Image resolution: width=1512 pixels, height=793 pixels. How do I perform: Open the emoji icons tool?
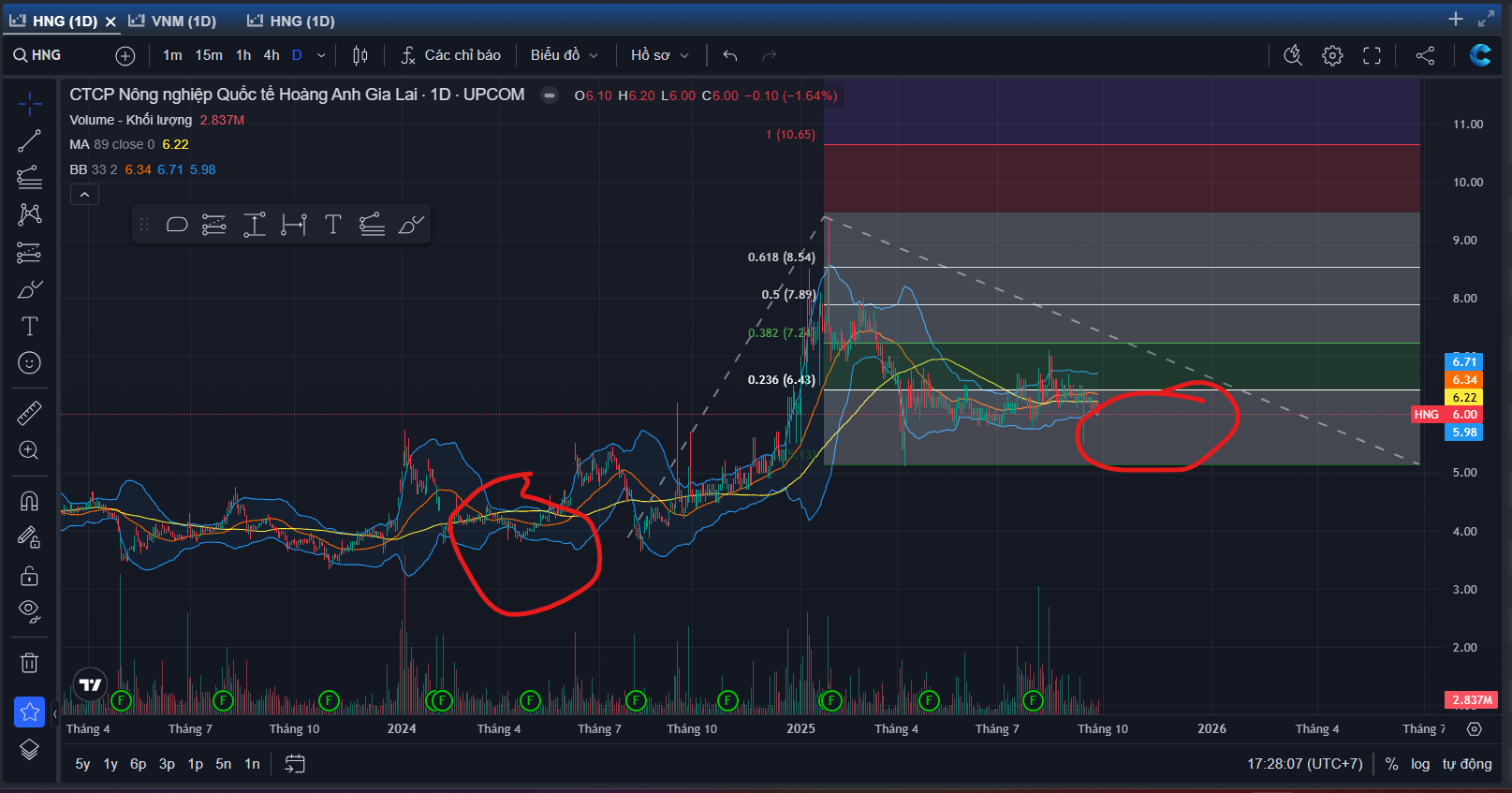click(x=29, y=363)
